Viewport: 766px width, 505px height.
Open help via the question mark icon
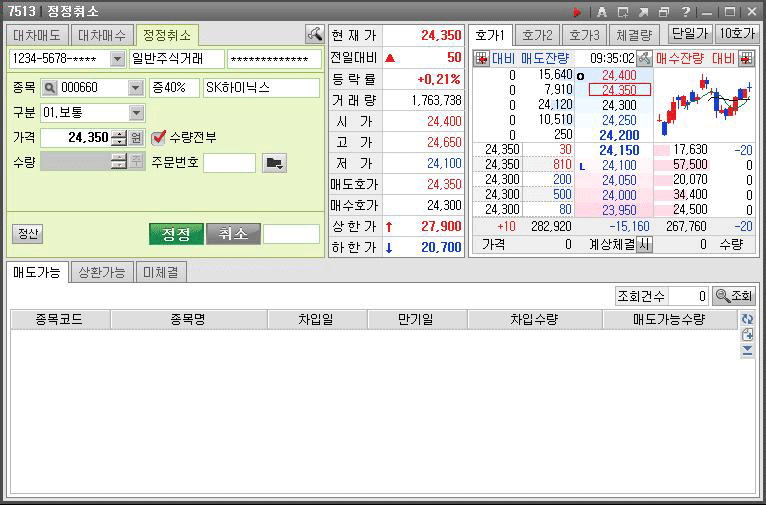click(x=685, y=12)
